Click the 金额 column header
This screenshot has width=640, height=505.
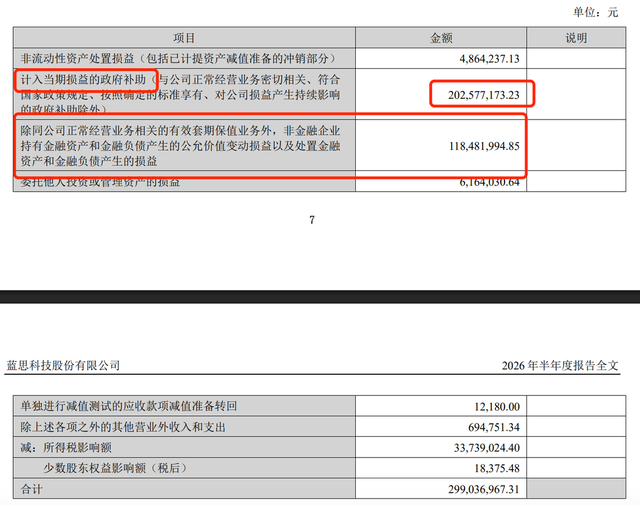(441, 38)
